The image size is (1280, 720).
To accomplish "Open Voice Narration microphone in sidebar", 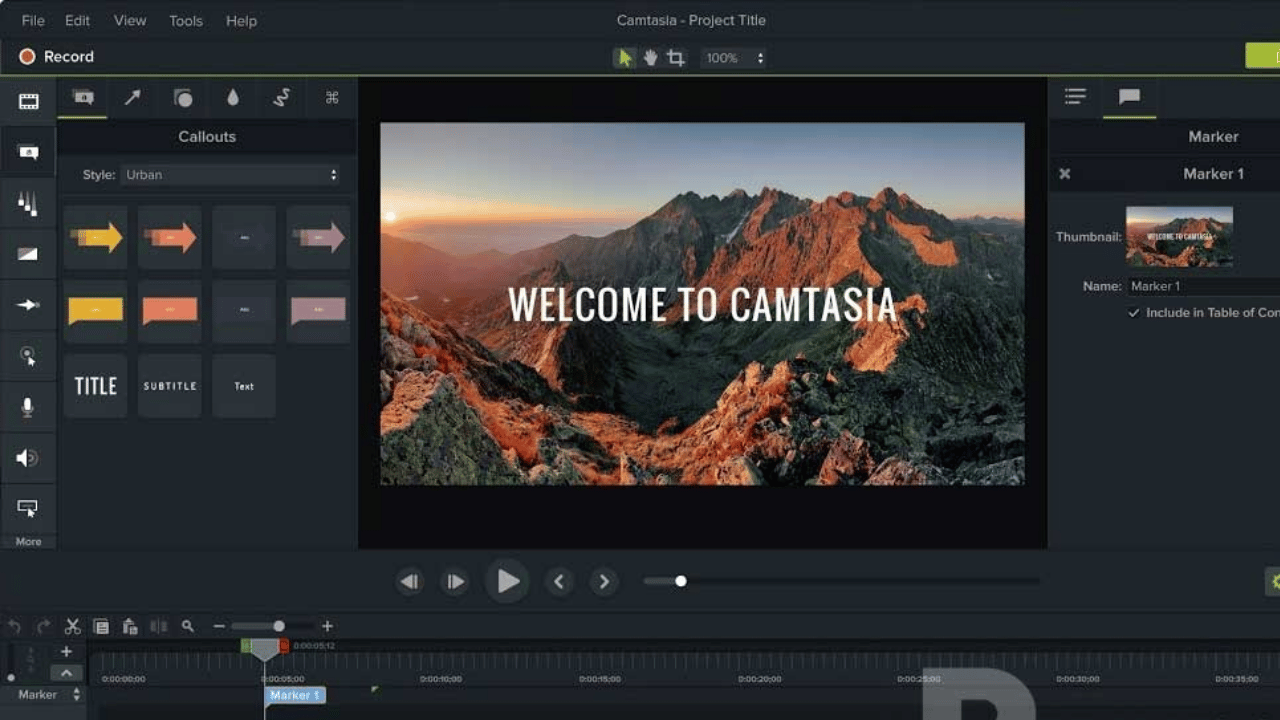I will pos(28,407).
